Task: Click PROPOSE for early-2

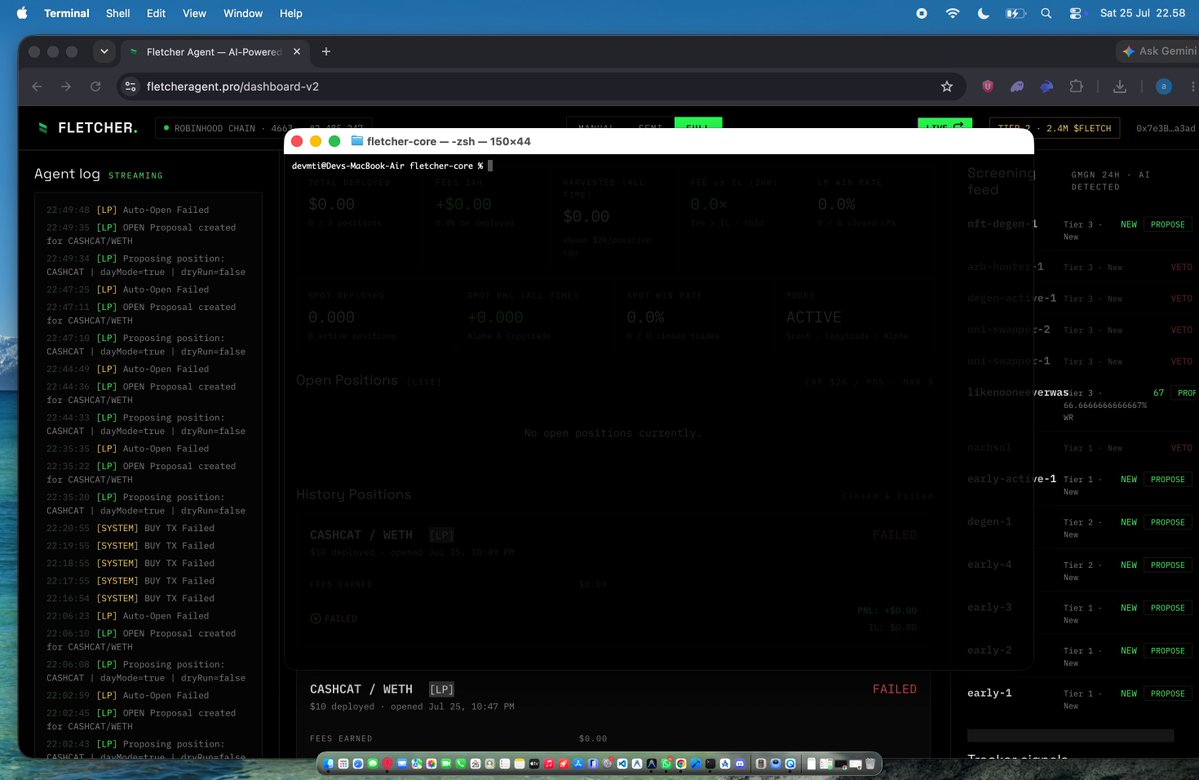Action: (x=1168, y=651)
